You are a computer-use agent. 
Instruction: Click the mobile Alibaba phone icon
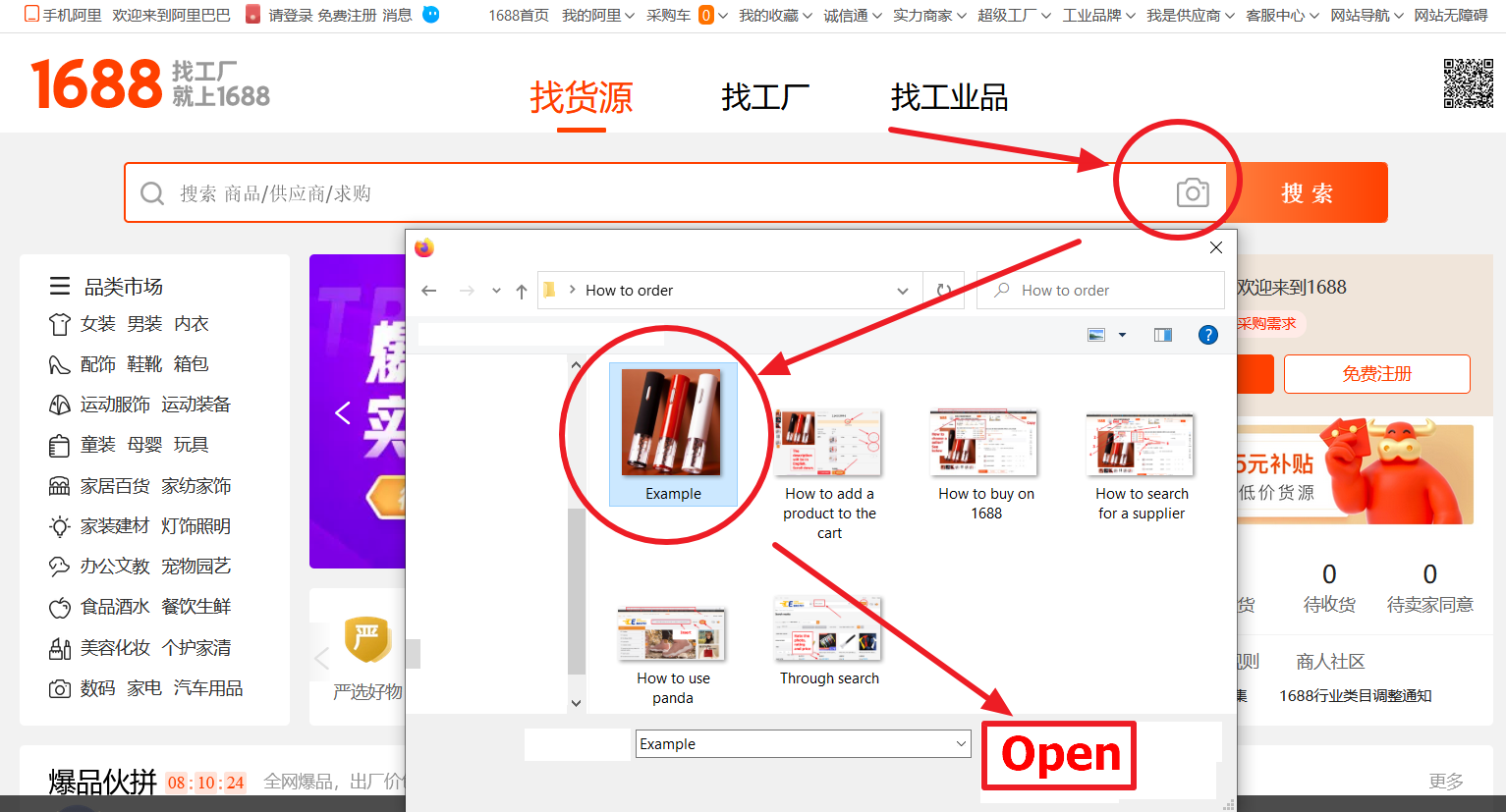pyautogui.click(x=31, y=14)
